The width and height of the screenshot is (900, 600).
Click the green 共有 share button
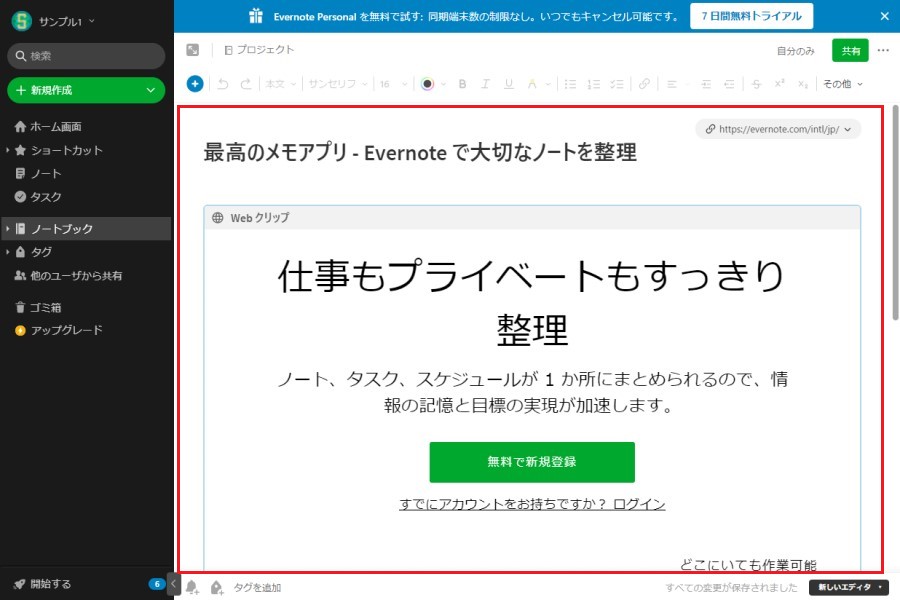pos(850,51)
